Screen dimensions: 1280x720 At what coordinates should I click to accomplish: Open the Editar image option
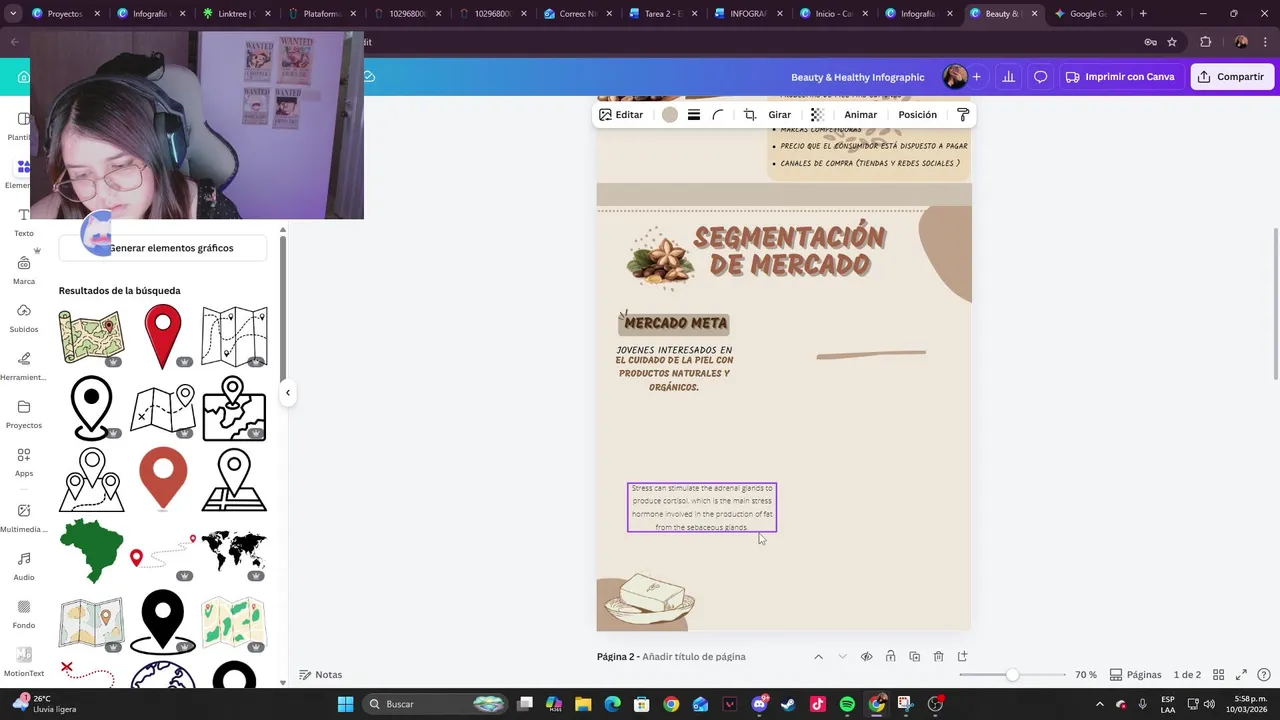click(x=621, y=115)
